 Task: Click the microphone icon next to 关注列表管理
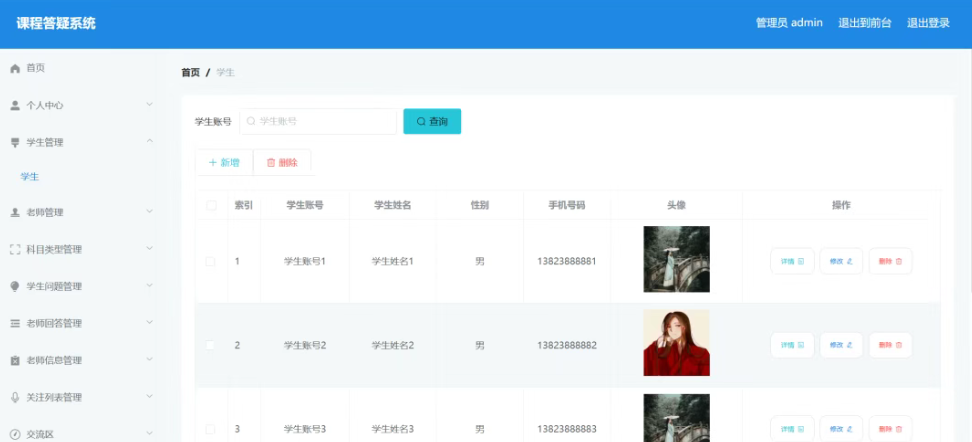[x=15, y=397]
